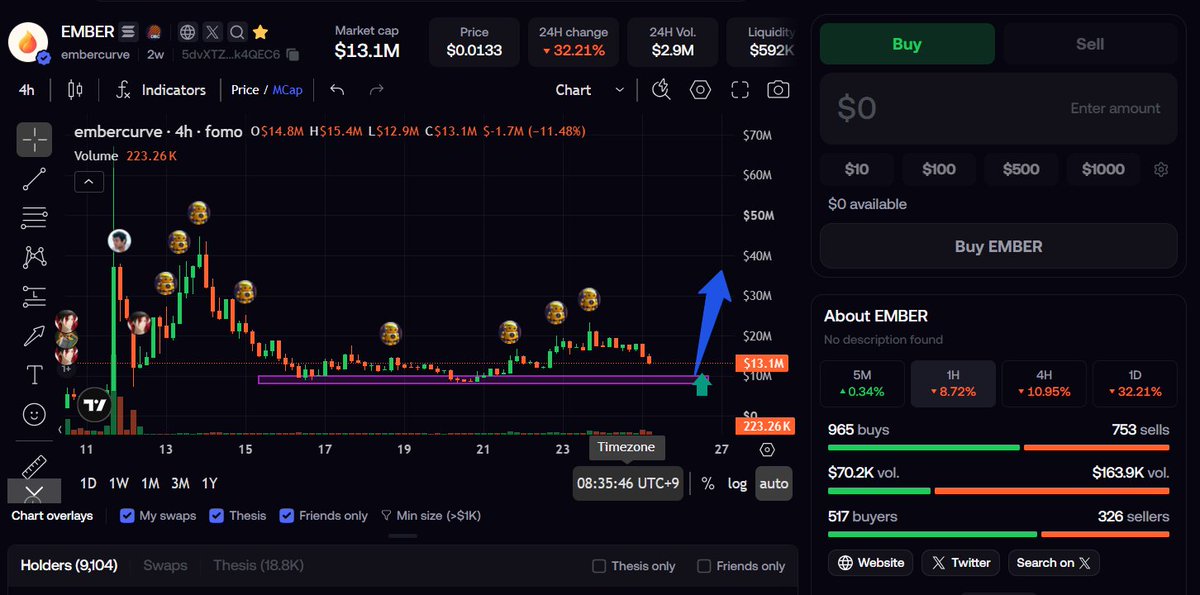Click the panel resize handle below overlays
1200x595 pixels.
click(402, 536)
